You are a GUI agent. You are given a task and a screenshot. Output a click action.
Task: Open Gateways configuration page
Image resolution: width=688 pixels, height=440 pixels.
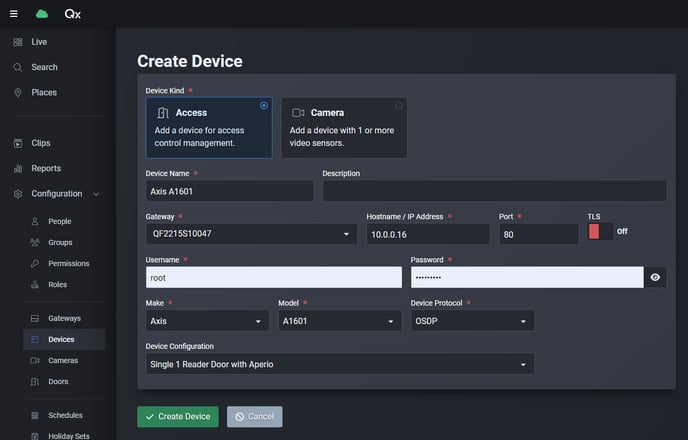pyautogui.click(x=64, y=318)
